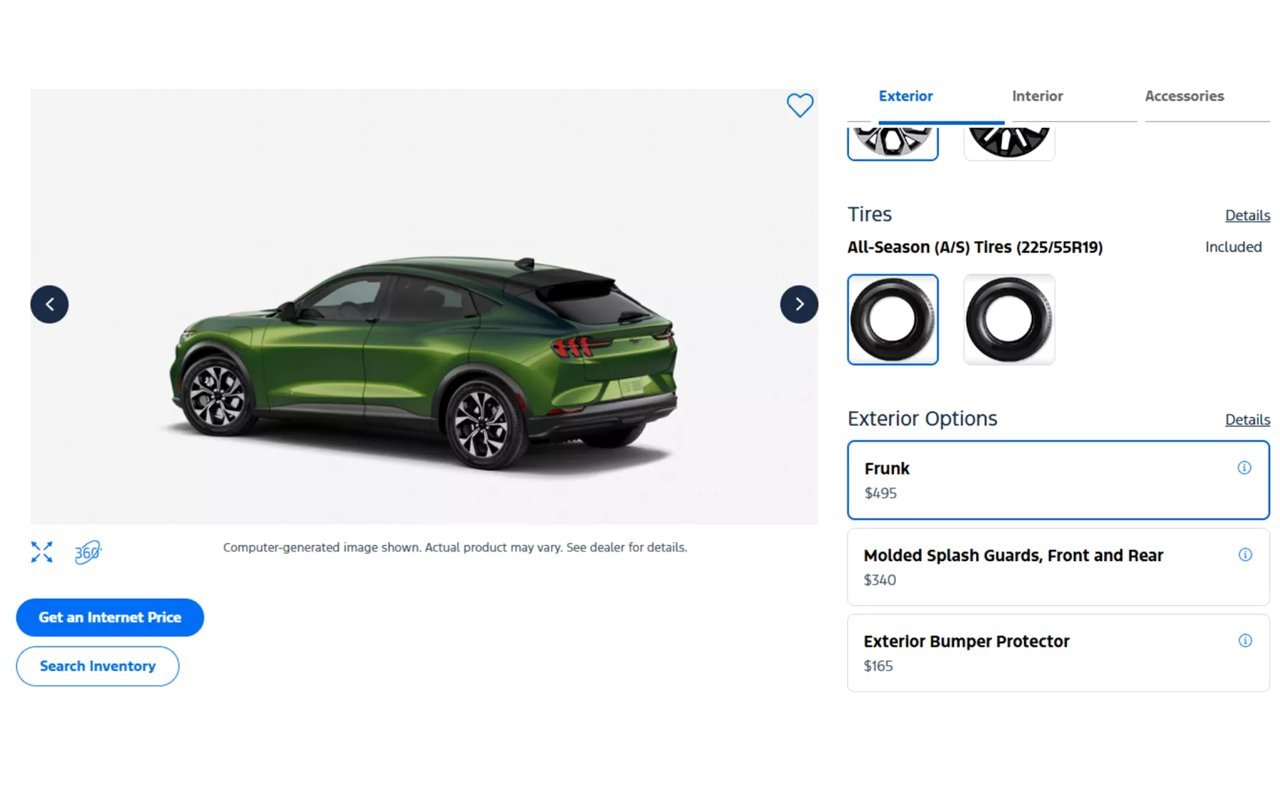Screen dimensions: 1280x800
Task: Expand Details for the Tires section
Action: [x=1247, y=215]
